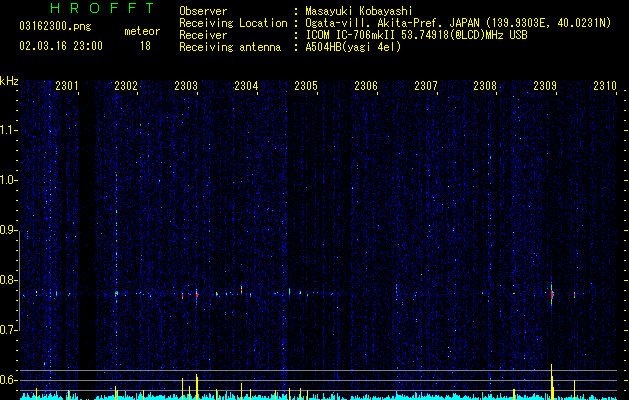
Task: Click the 2309 time marker
Action: [x=545, y=86]
